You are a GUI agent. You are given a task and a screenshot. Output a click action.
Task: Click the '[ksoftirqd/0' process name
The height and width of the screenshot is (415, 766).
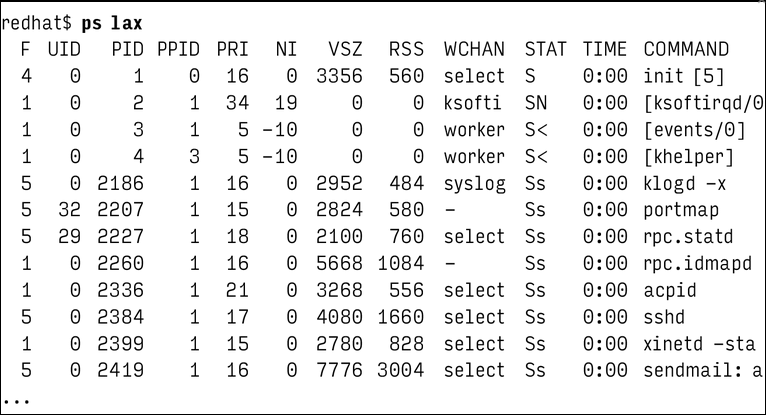click(703, 103)
